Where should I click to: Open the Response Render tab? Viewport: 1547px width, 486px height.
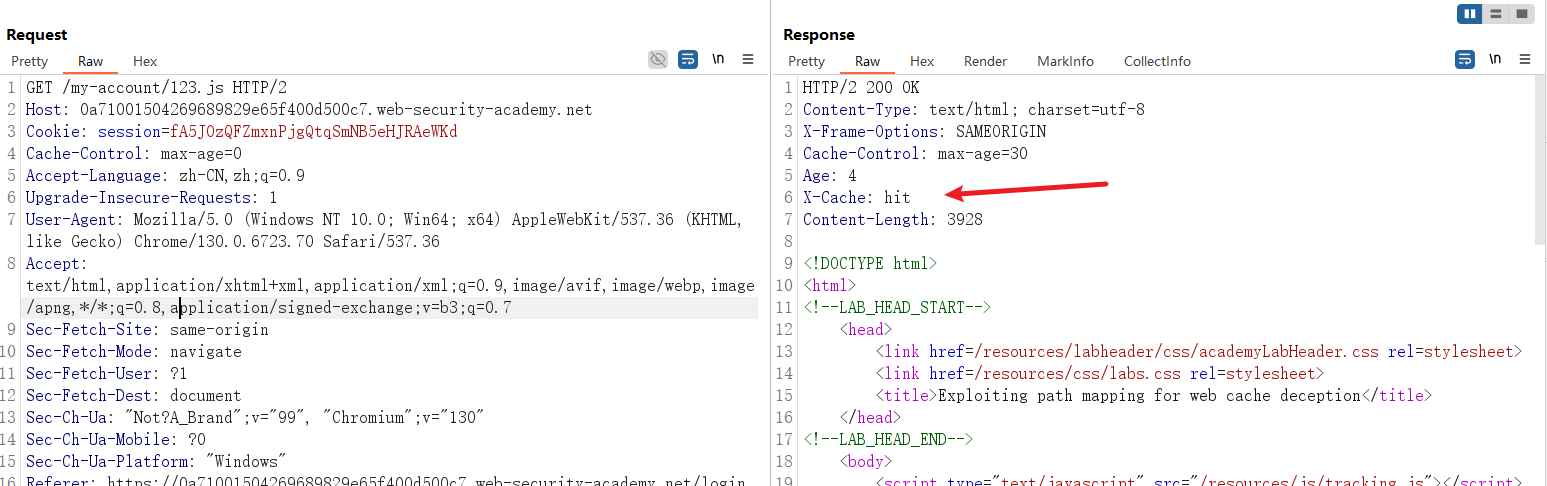pos(985,61)
